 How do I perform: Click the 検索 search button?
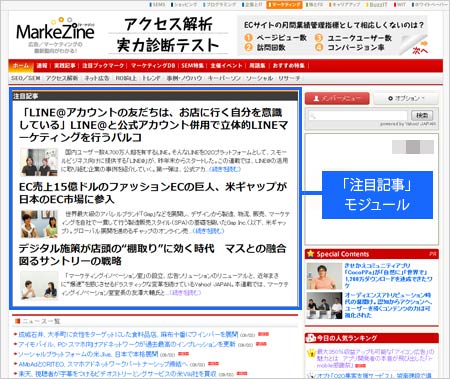[x=422, y=116]
